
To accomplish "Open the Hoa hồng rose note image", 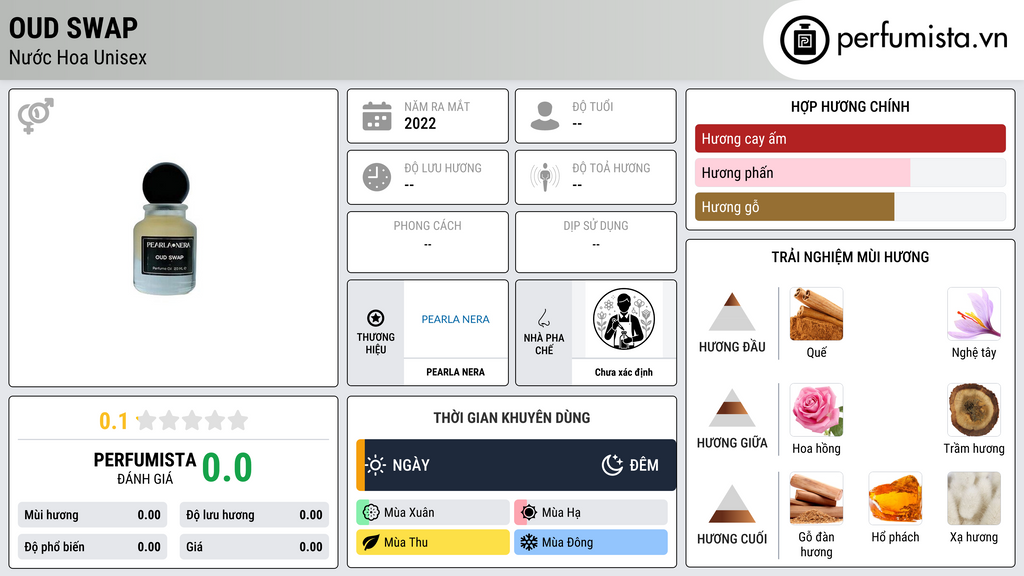I will 816,410.
